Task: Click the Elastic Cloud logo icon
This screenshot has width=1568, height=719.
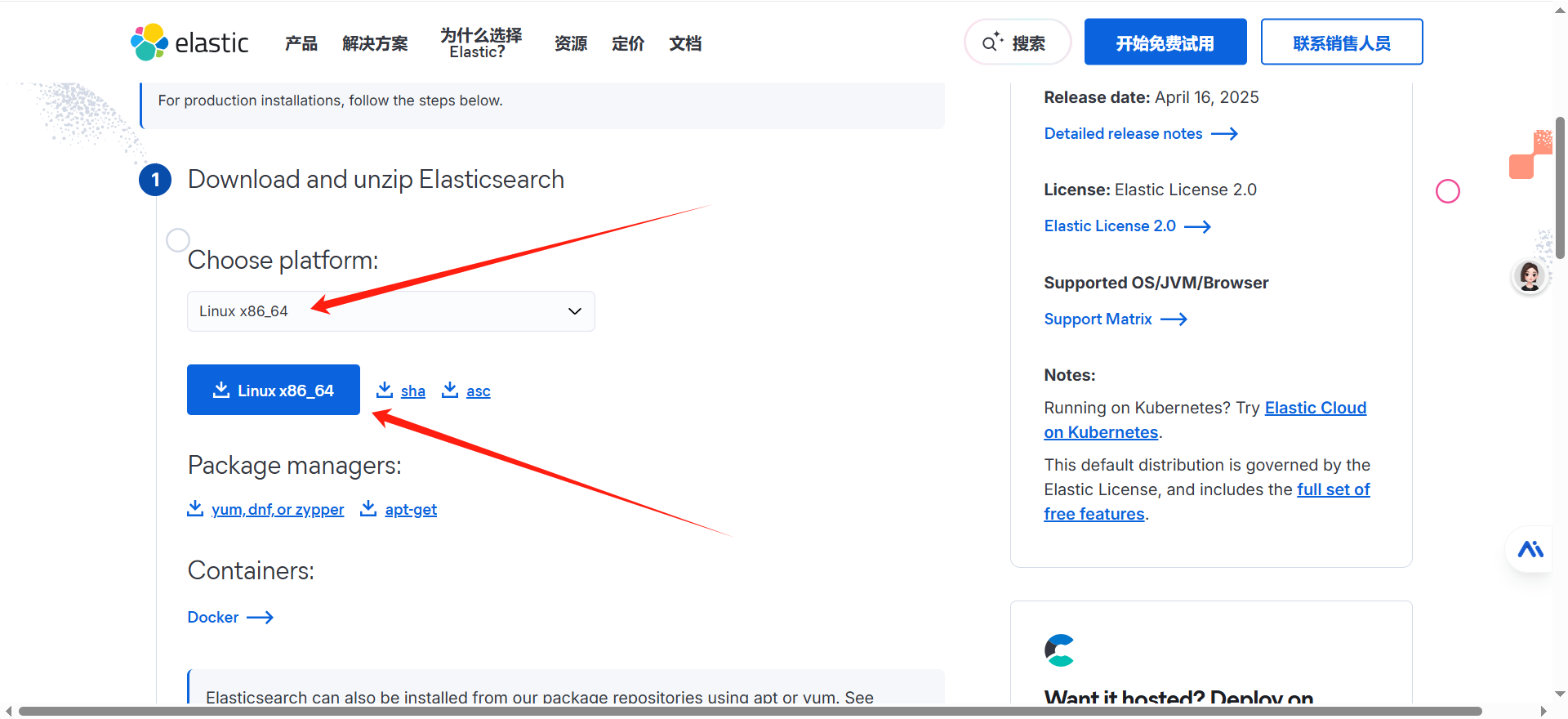Action: pos(1059,650)
